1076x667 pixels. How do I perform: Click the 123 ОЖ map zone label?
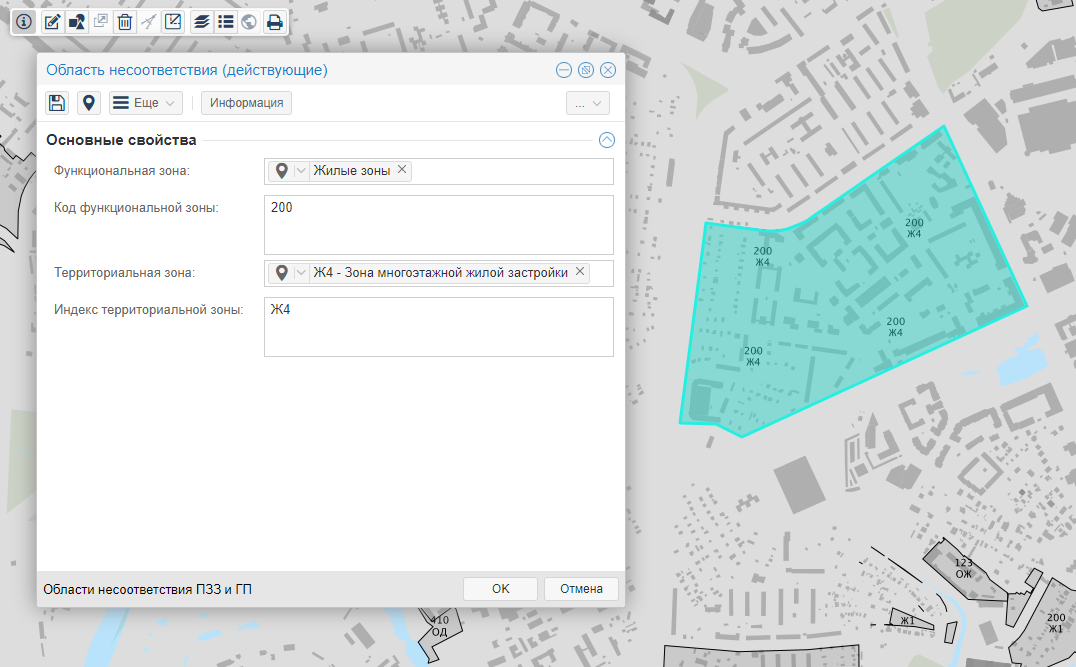coord(963,568)
